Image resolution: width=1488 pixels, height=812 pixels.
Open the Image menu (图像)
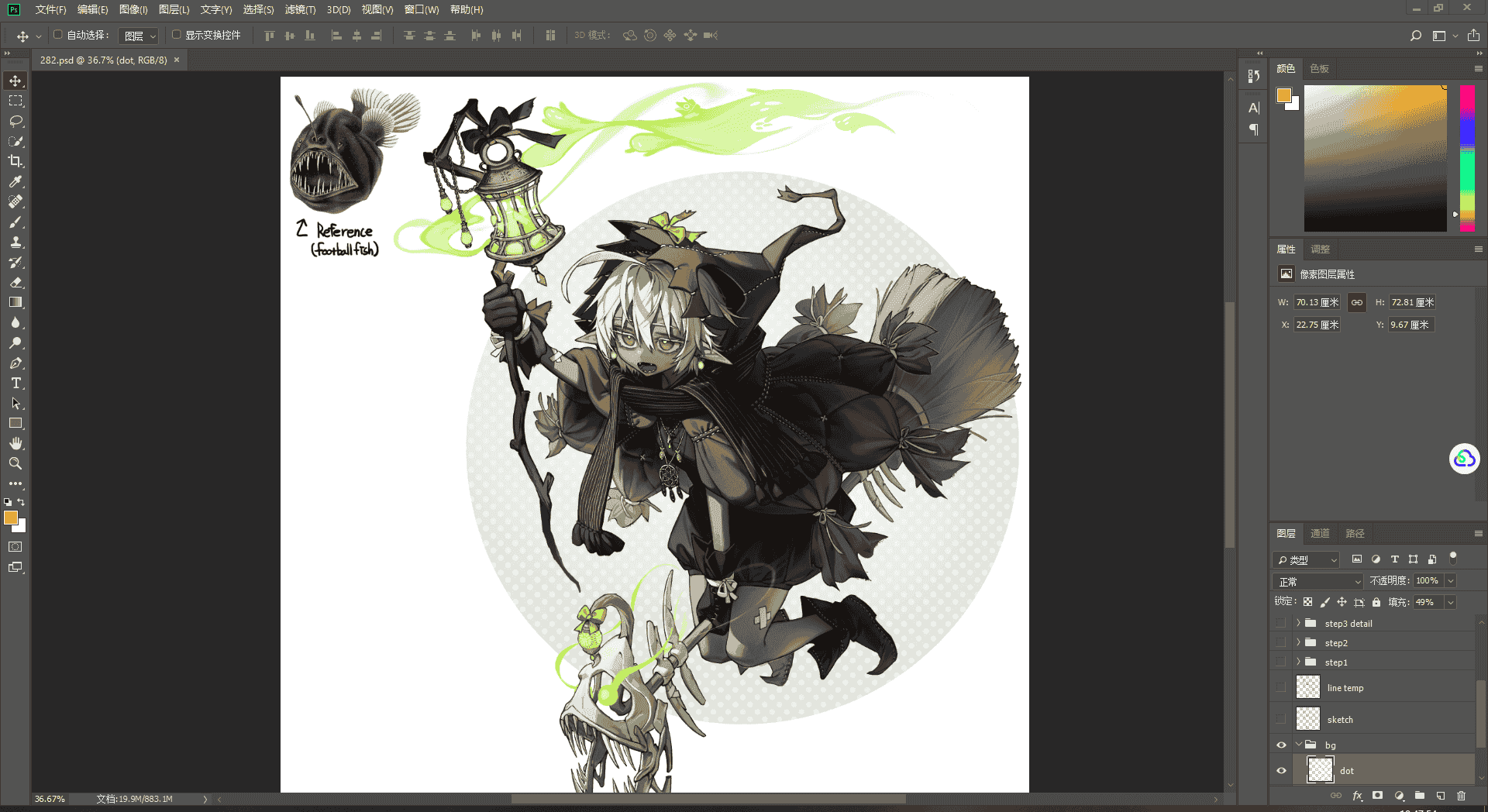133,9
